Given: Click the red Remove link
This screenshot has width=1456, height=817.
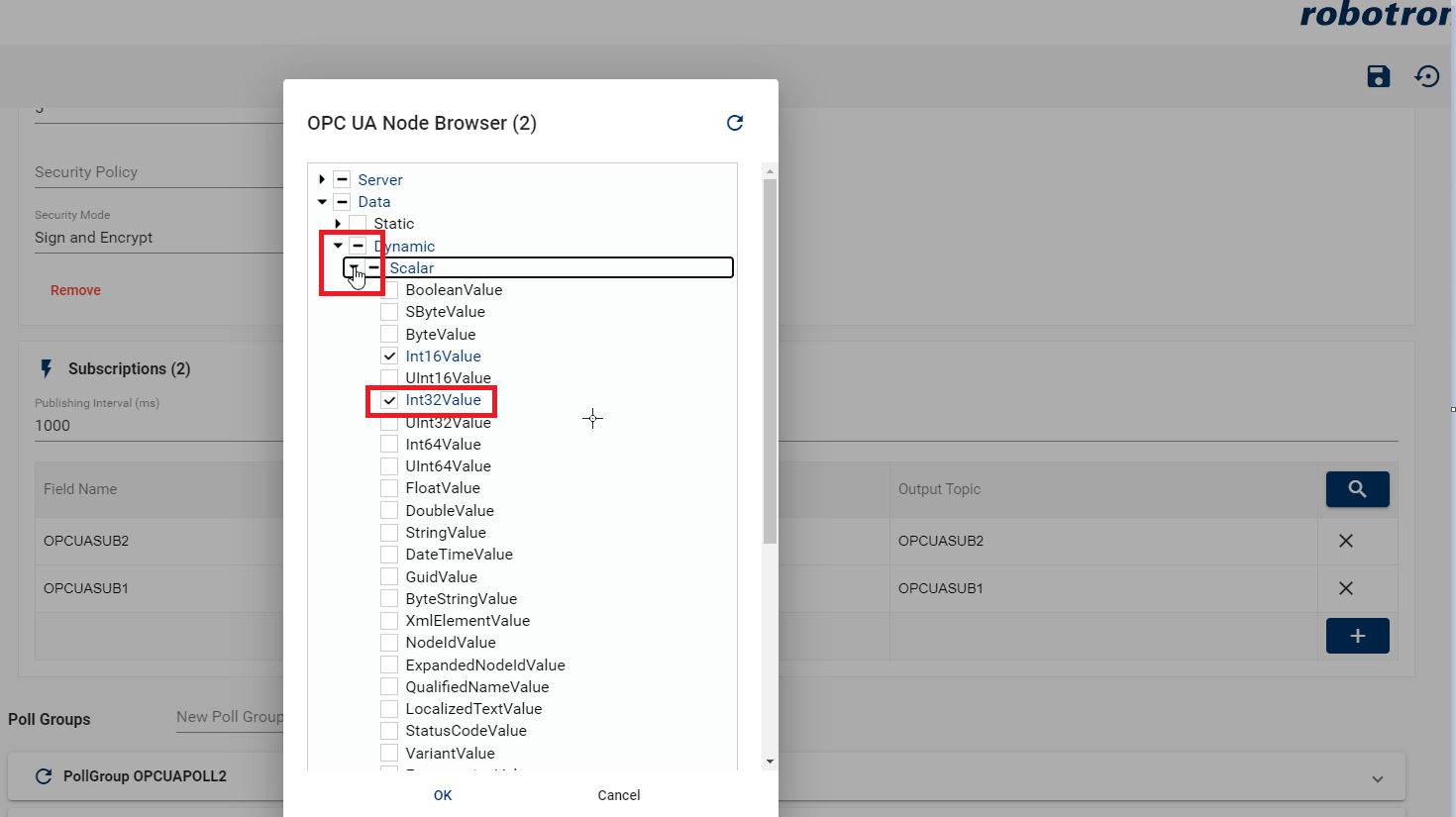Looking at the screenshot, I should 75,290.
